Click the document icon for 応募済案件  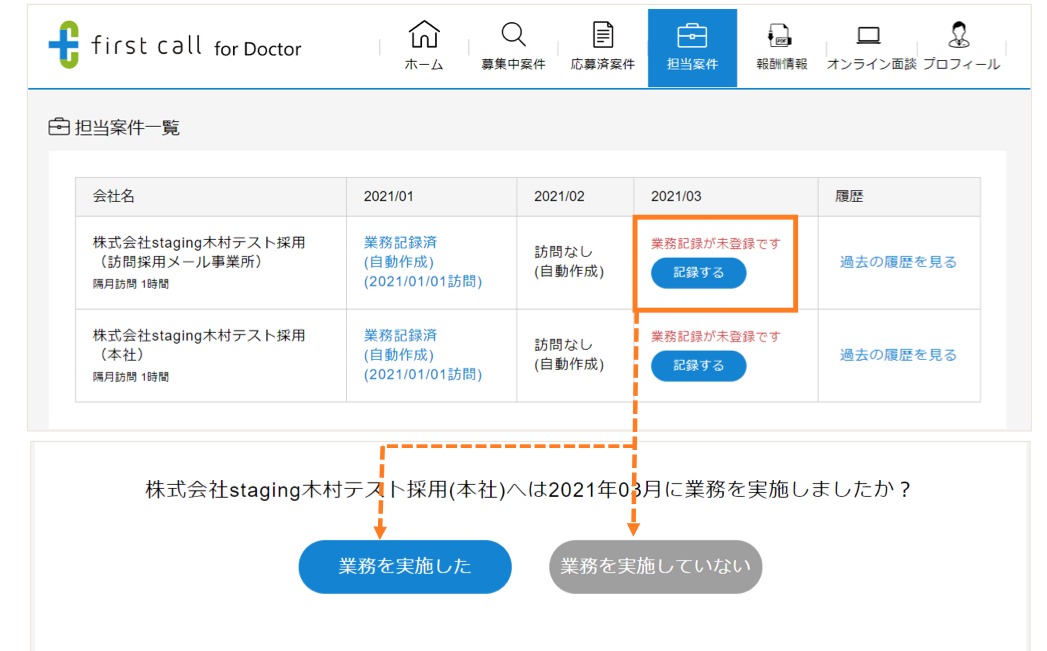coord(603,36)
